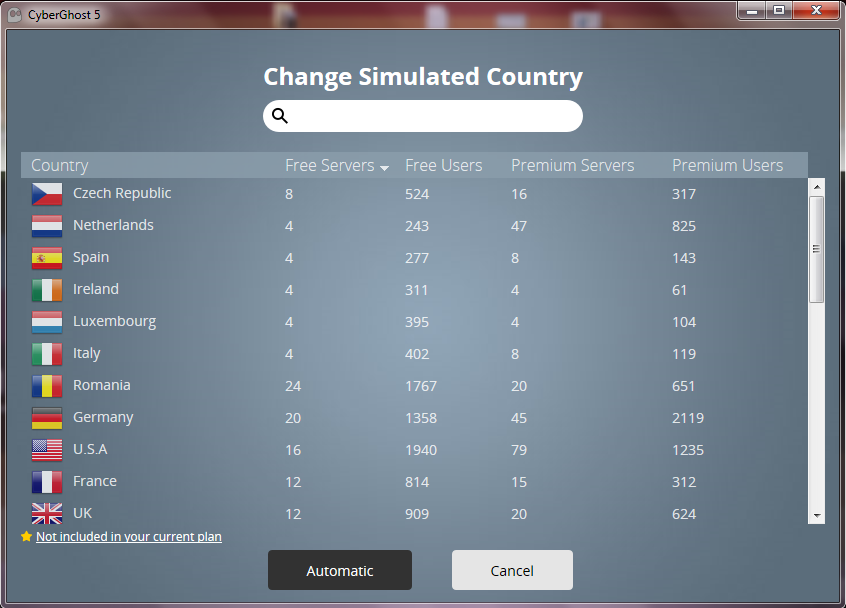
Task: Select UK country name
Action: (83, 513)
